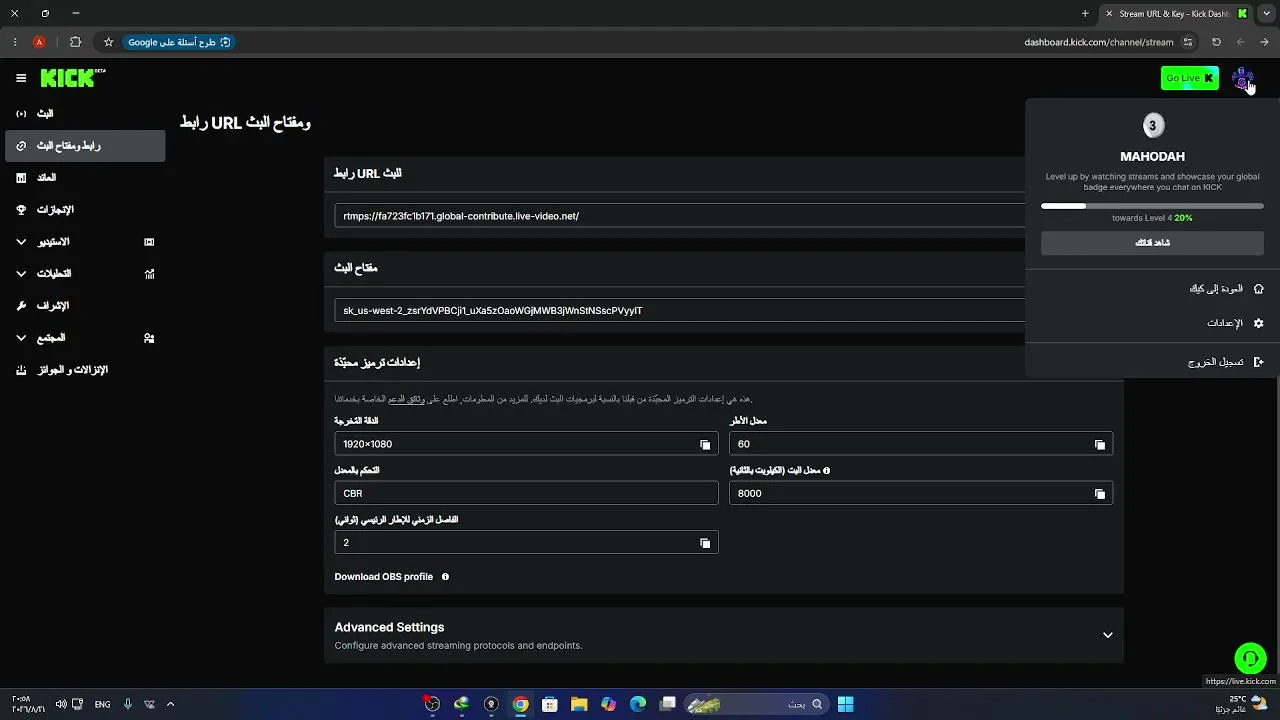This screenshot has height=720, width=1280.
Task: Open File Explorer from the taskbar
Action: (x=579, y=704)
